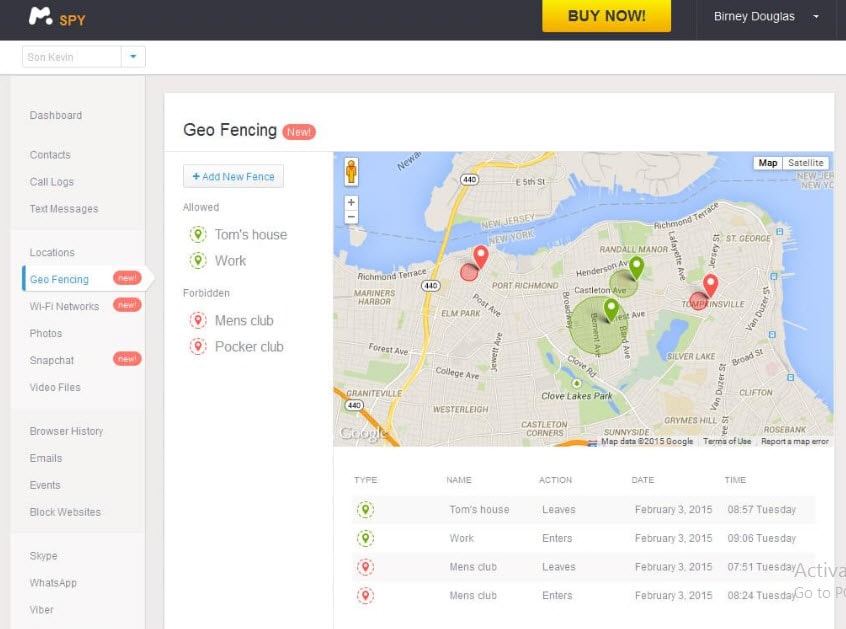Click the red pin near Port Richmond
The height and width of the screenshot is (629, 846).
481,256
